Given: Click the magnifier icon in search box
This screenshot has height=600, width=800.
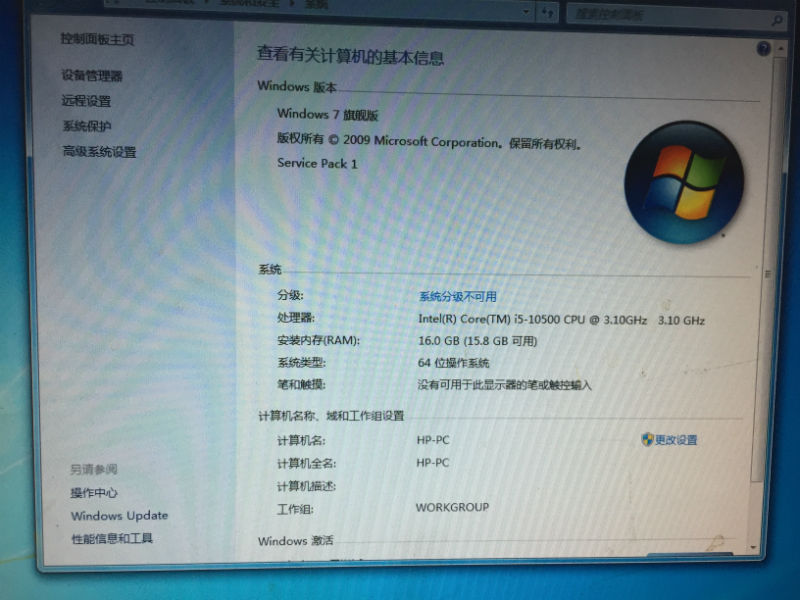Looking at the screenshot, I should (x=777, y=20).
